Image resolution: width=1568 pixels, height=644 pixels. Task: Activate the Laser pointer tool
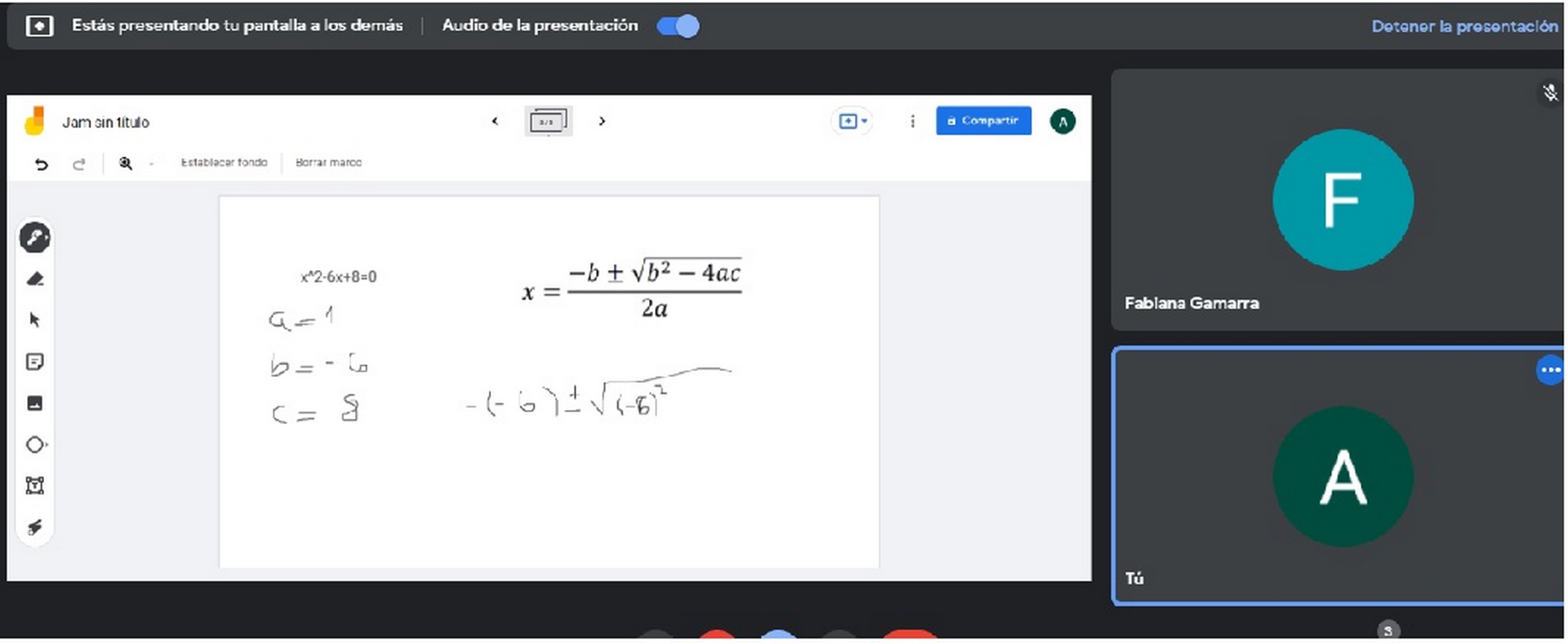[35, 527]
